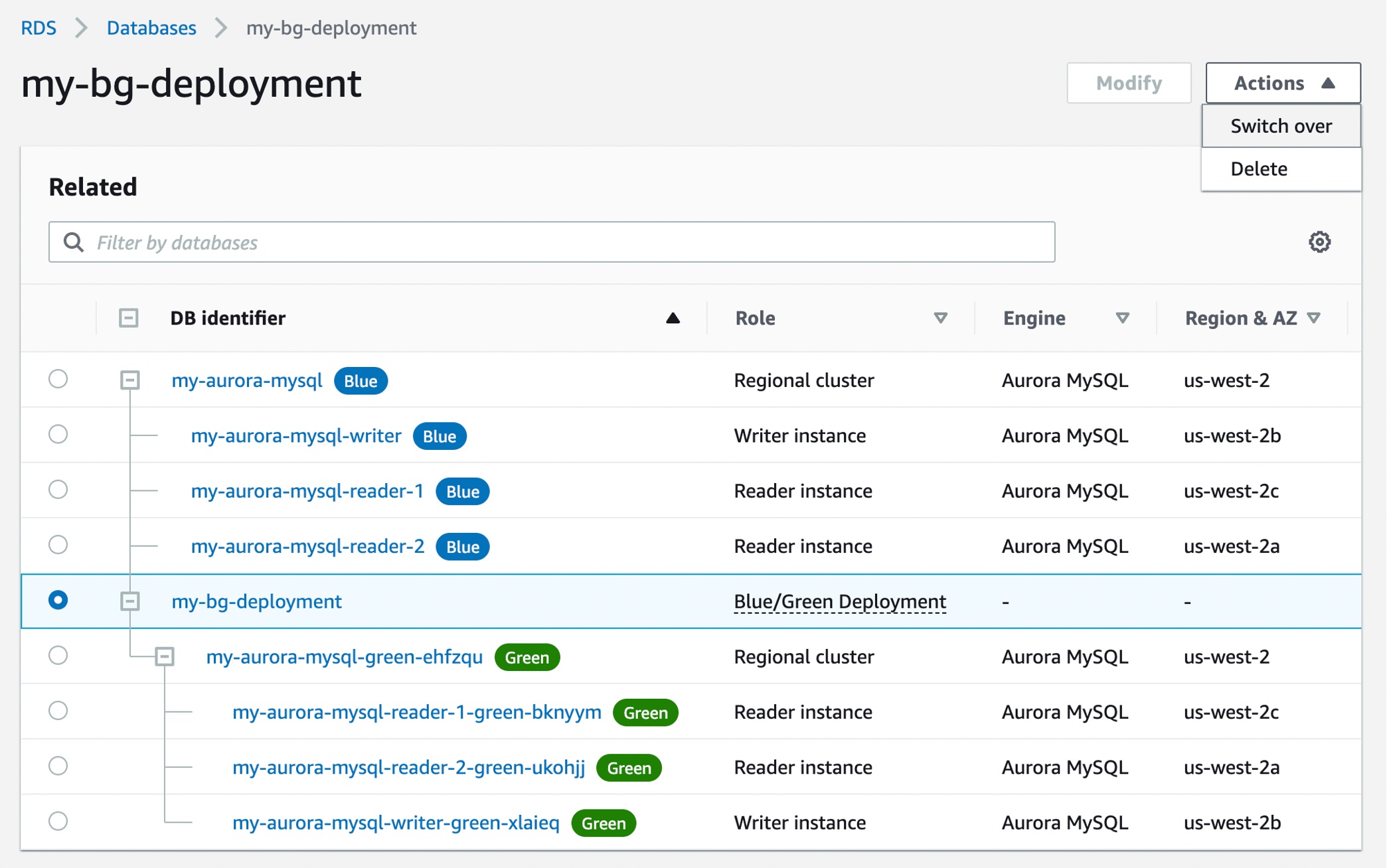Select the my-bg-deployment radio button
Image resolution: width=1387 pixels, height=868 pixels.
58,601
